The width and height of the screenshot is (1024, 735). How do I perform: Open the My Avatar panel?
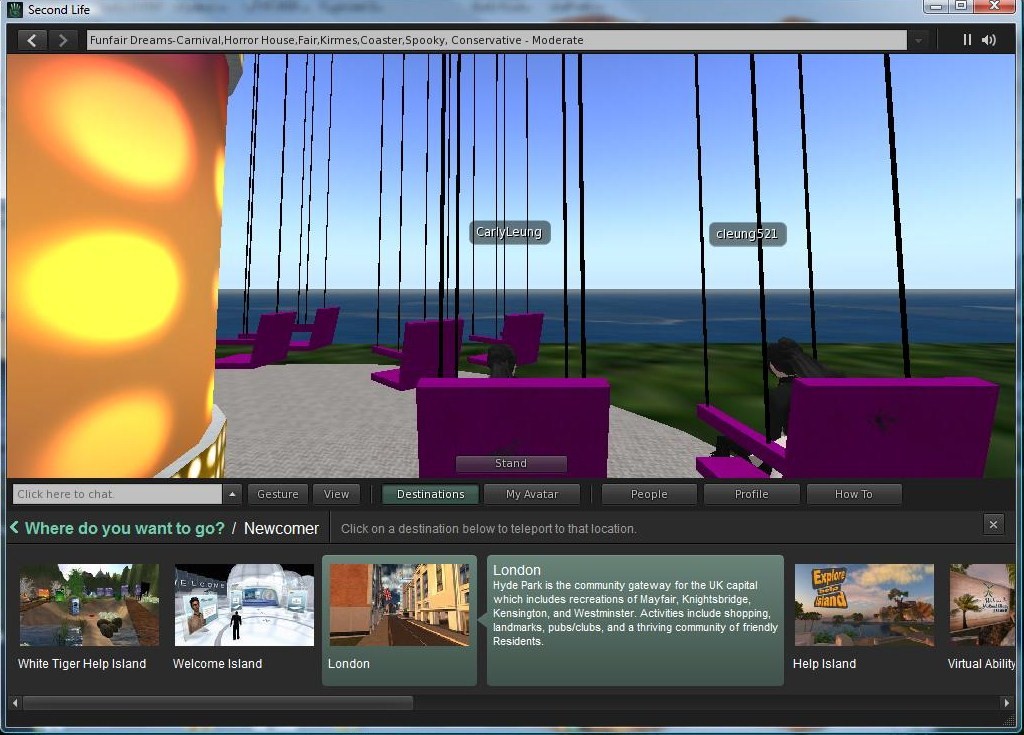click(532, 494)
